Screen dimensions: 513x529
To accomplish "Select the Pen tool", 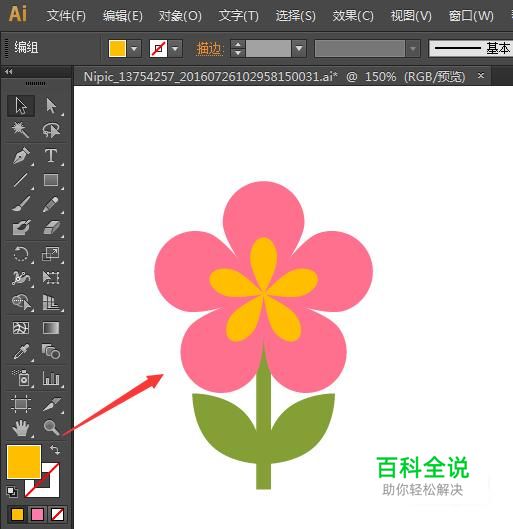I will click(22, 156).
